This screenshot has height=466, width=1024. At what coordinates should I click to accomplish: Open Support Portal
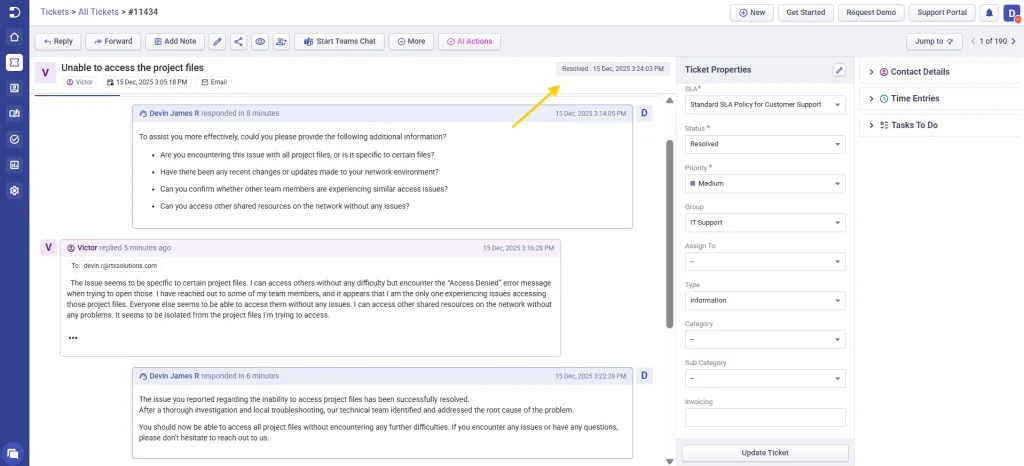[x=942, y=12]
